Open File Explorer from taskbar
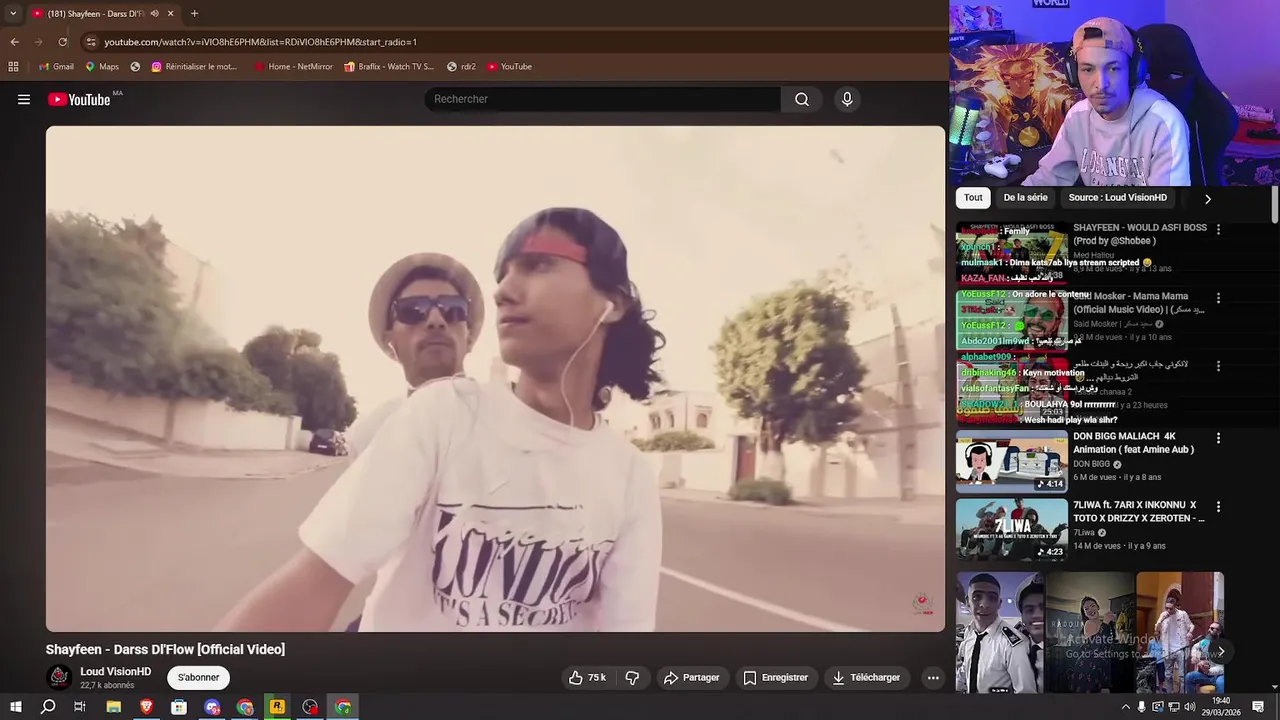 [113, 707]
